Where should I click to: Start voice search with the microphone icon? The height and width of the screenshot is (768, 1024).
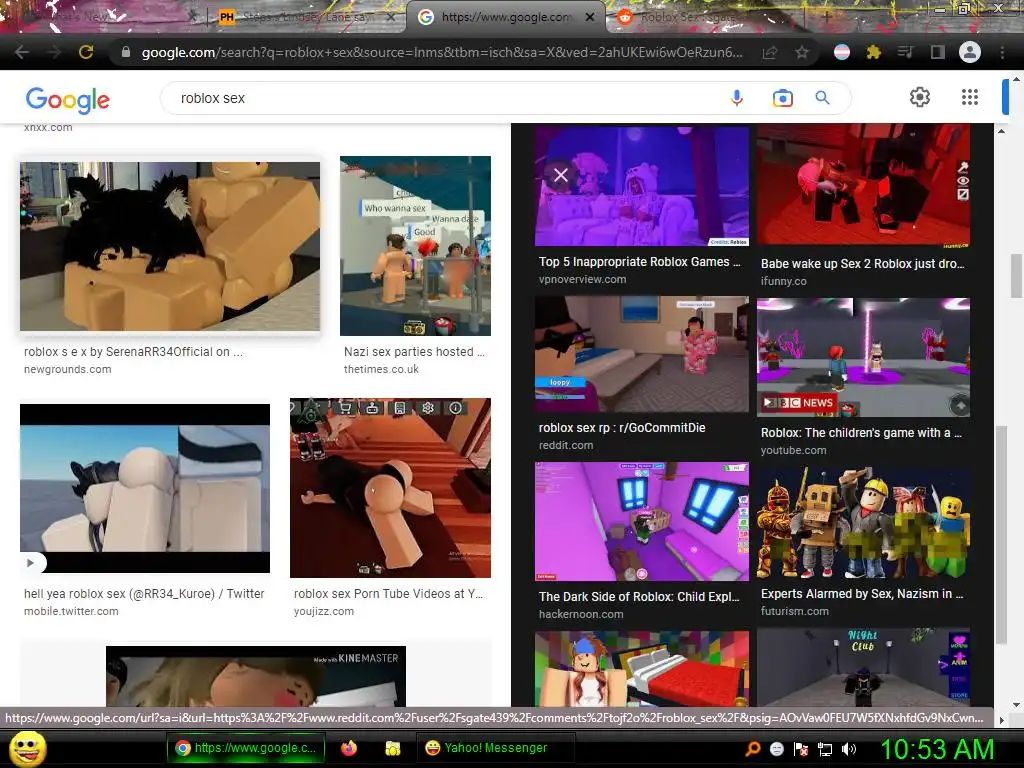coord(737,98)
